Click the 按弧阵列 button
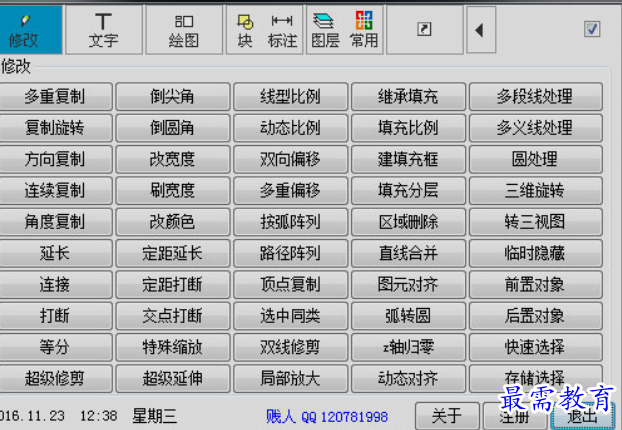Screen dimensions: 622x430 290,222
